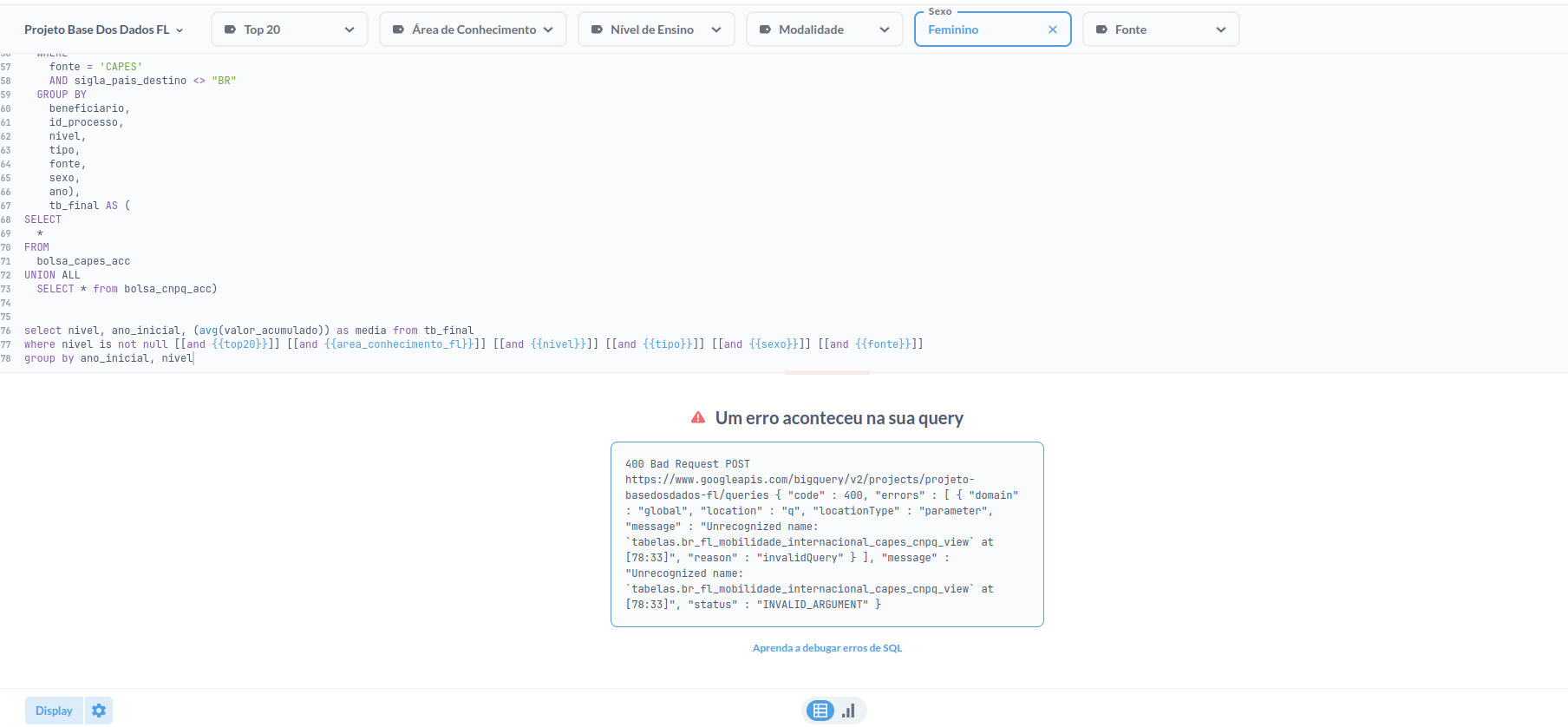Viewport: 1568px width, 727px height.
Task: Click the {{area_conhecimento_fl}} variable in query
Action: pos(400,344)
